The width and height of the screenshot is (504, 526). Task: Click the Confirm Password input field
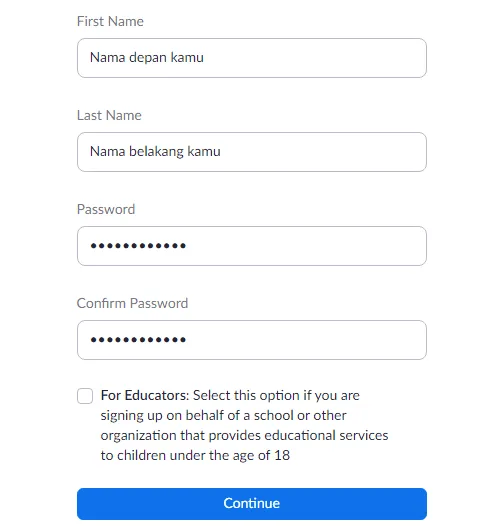click(252, 340)
